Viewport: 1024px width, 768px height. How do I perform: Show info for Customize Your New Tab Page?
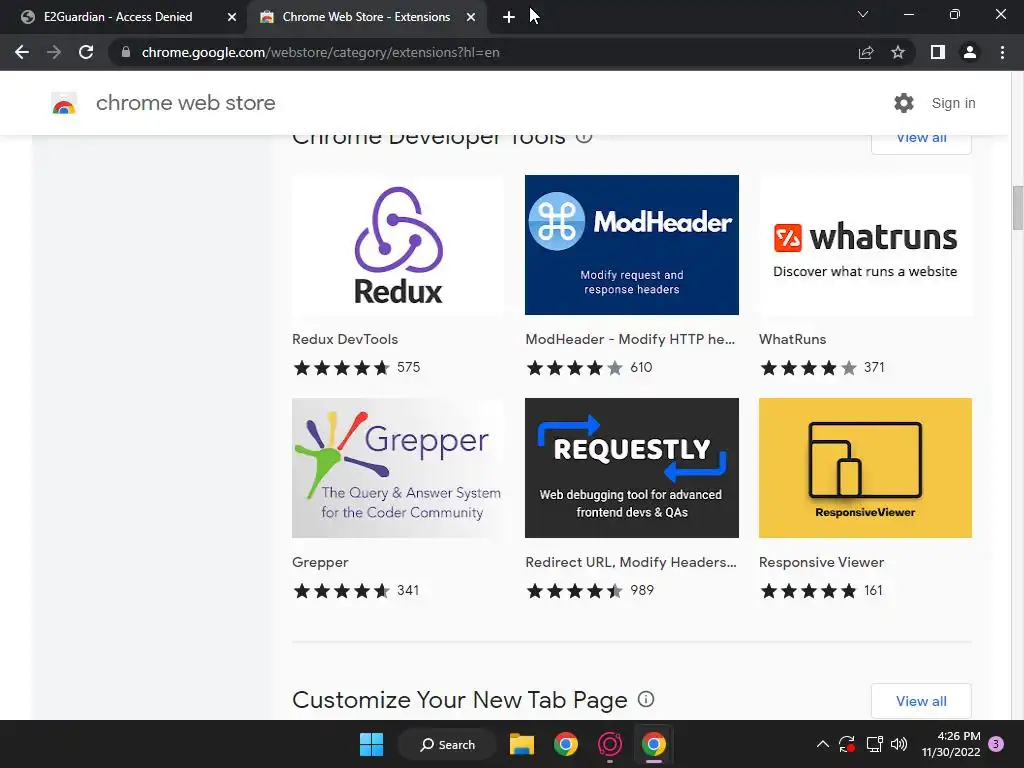(x=646, y=699)
